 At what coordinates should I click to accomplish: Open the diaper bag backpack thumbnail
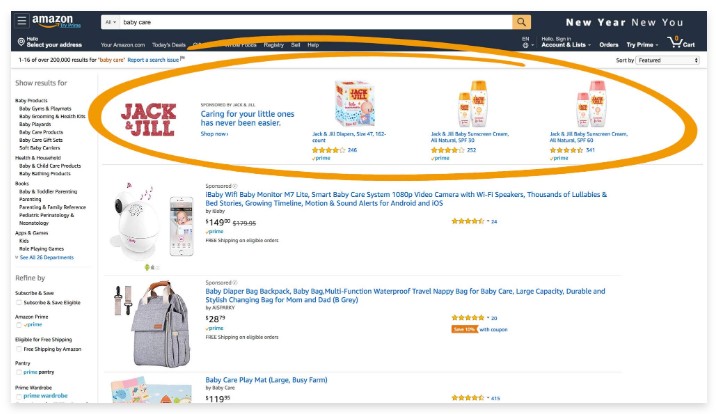click(153, 324)
